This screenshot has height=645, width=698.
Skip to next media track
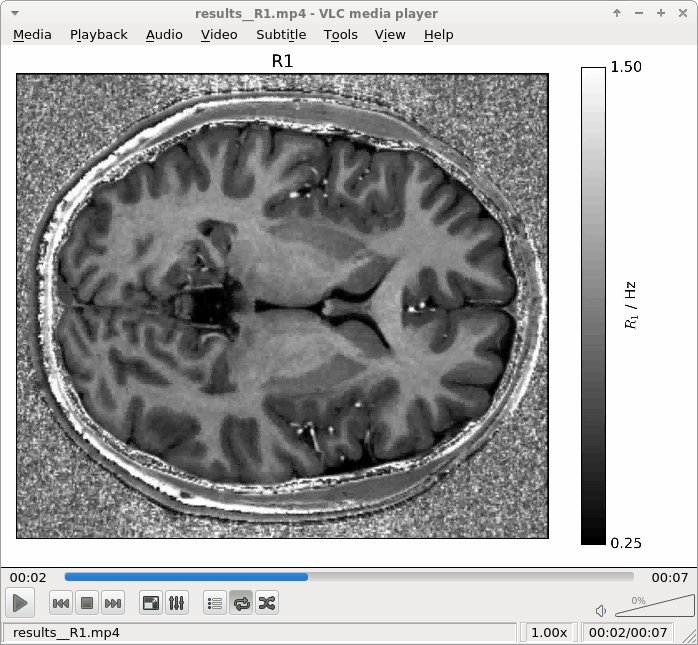coord(113,603)
